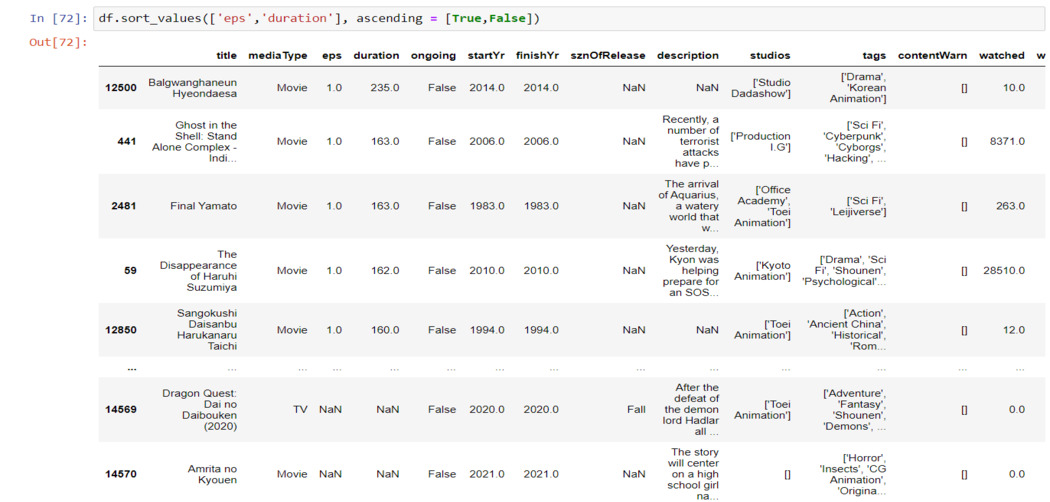Select the 'contentWarn' column header
Viewport: 1050px width, 502px height.
[932, 56]
